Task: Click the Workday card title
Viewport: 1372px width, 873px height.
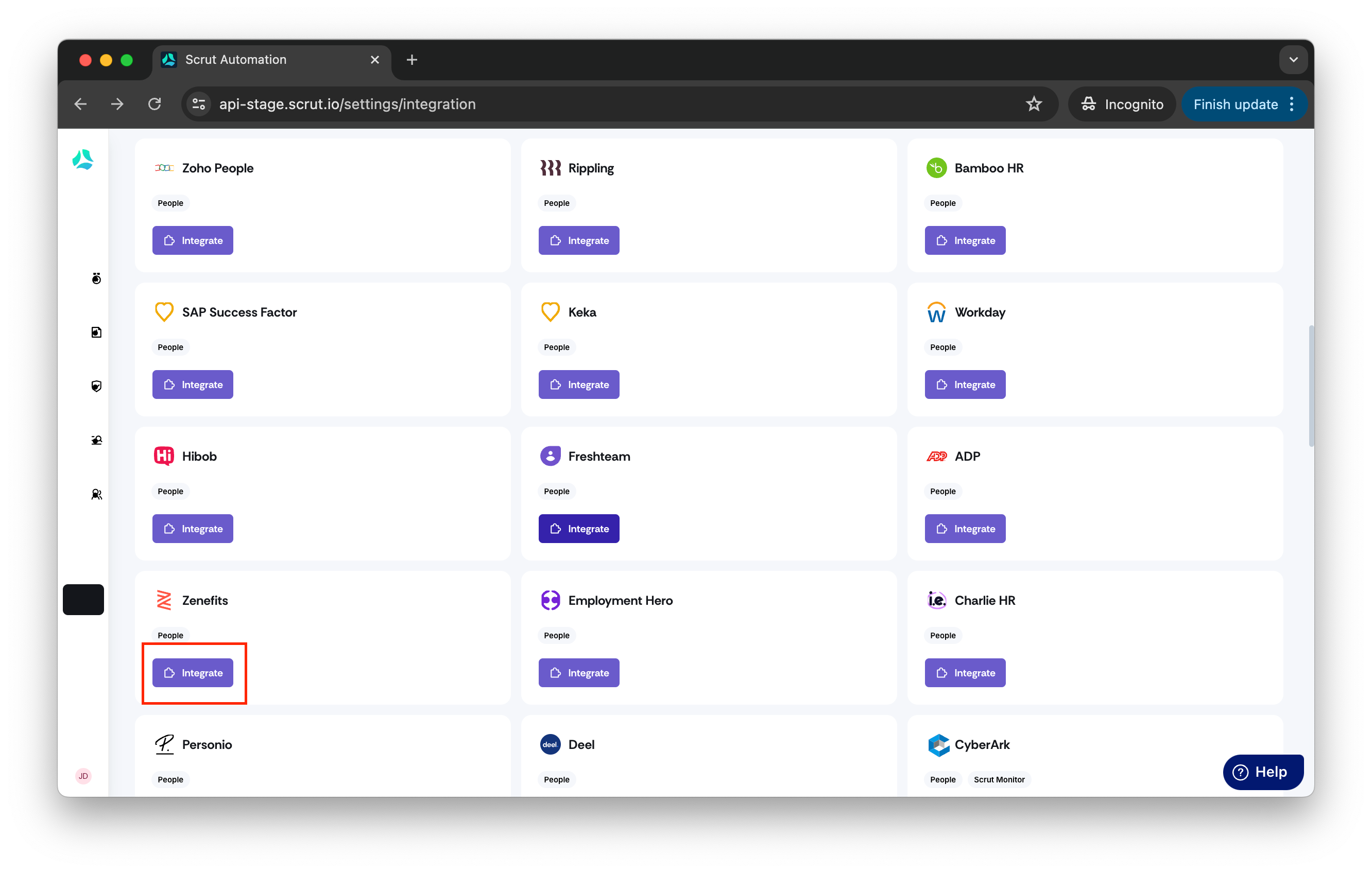Action: coord(980,312)
